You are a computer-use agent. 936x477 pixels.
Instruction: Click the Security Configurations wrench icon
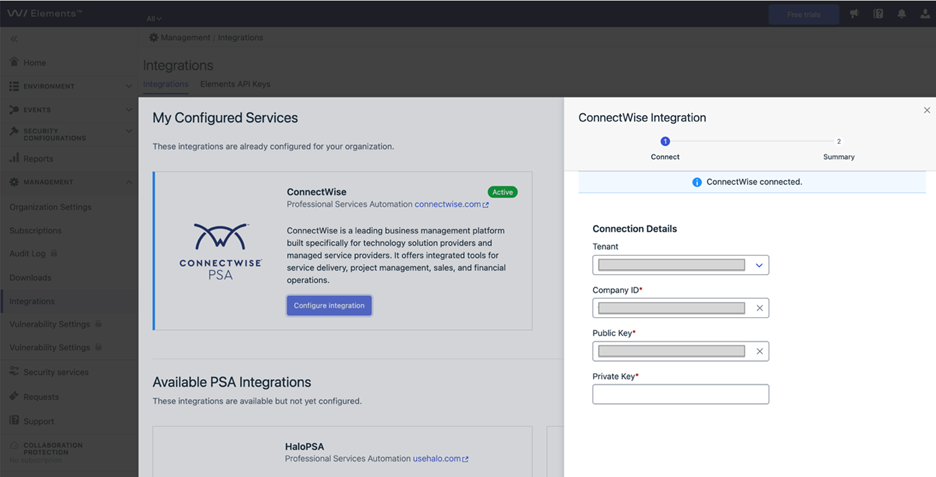pos(14,131)
